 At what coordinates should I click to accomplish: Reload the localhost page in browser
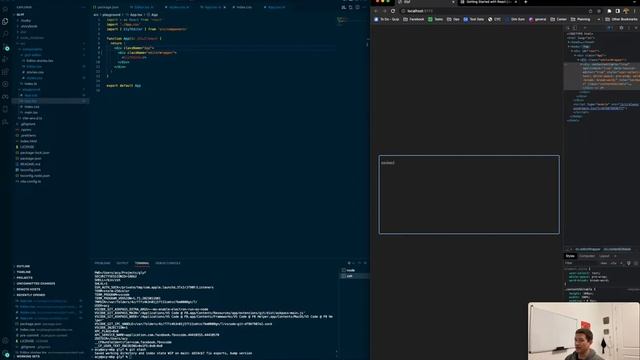pos(393,11)
